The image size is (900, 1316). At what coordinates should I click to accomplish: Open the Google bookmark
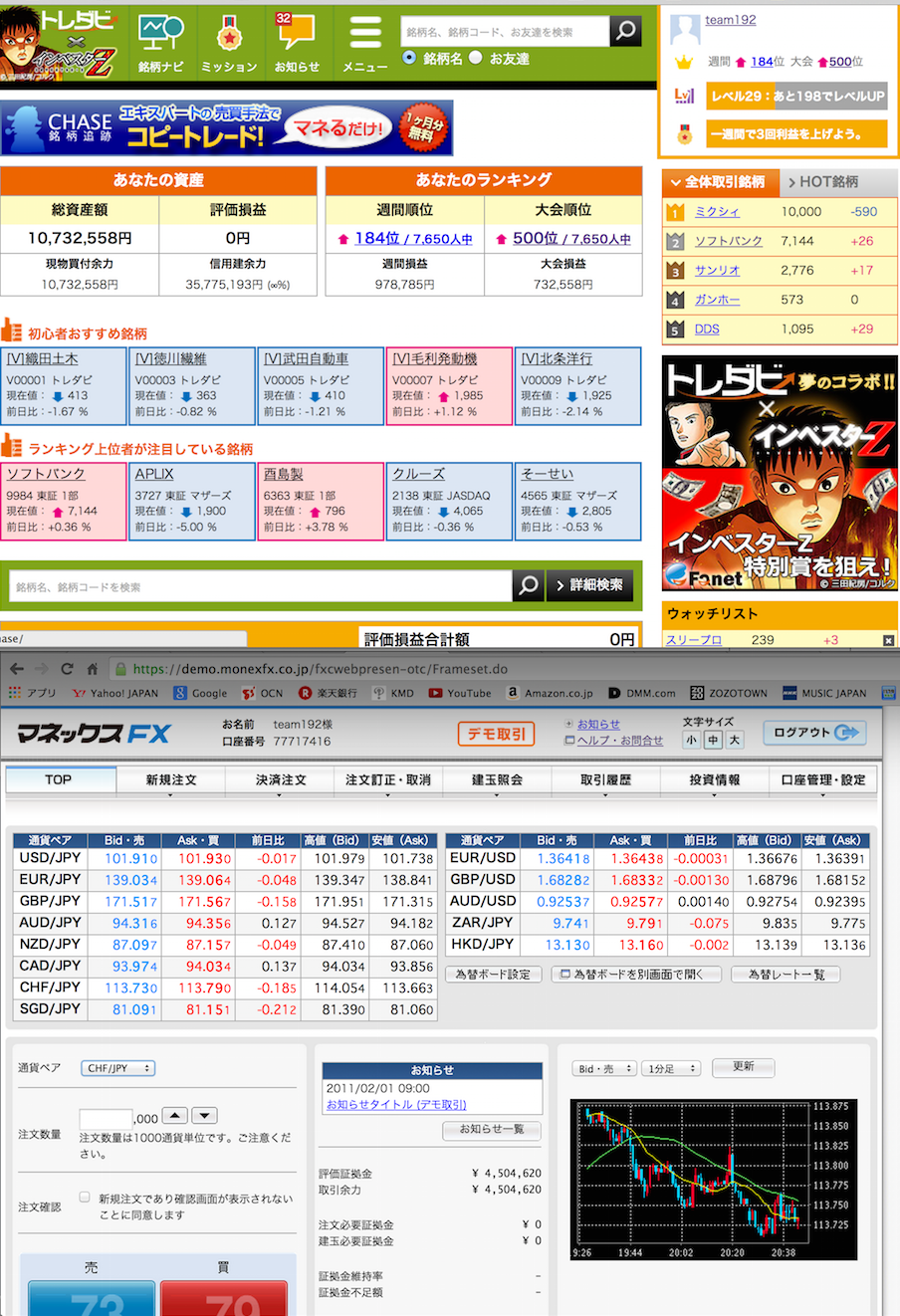[201, 693]
